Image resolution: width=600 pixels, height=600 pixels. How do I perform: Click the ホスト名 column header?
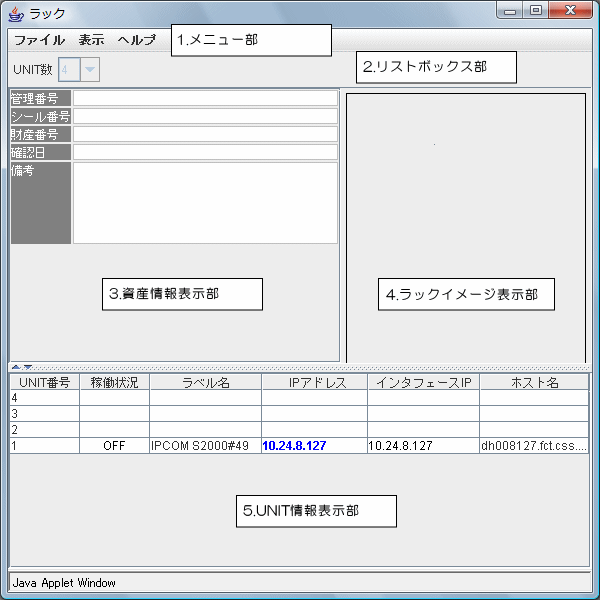pyautogui.click(x=534, y=382)
